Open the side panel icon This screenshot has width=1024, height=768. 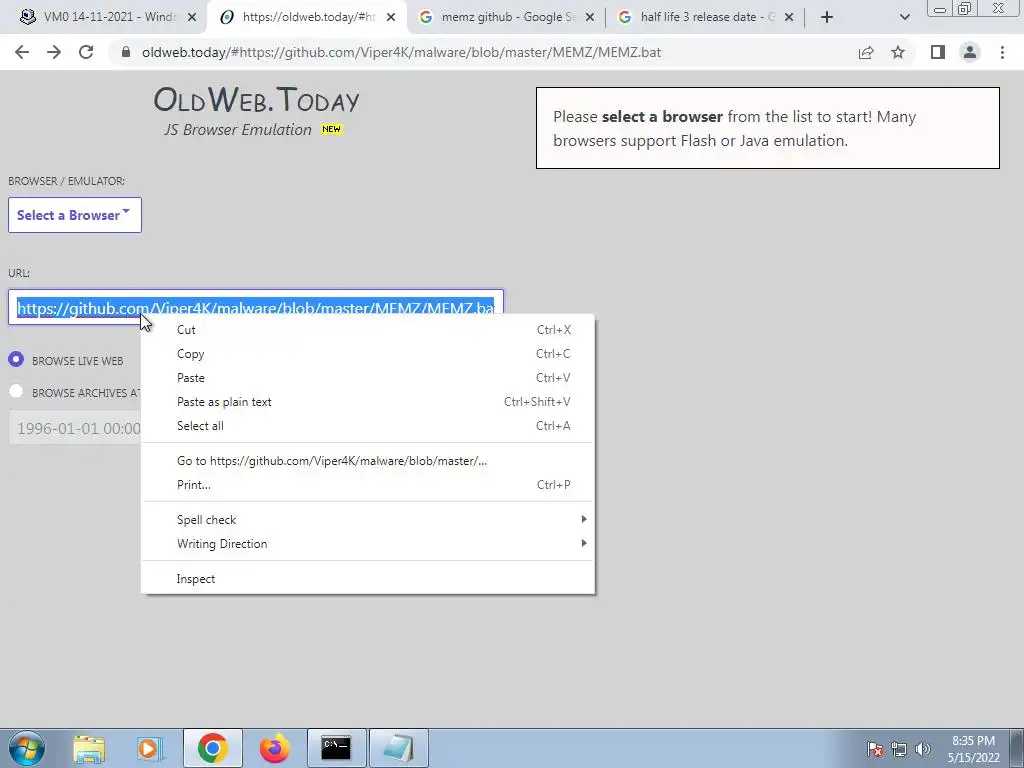point(938,52)
